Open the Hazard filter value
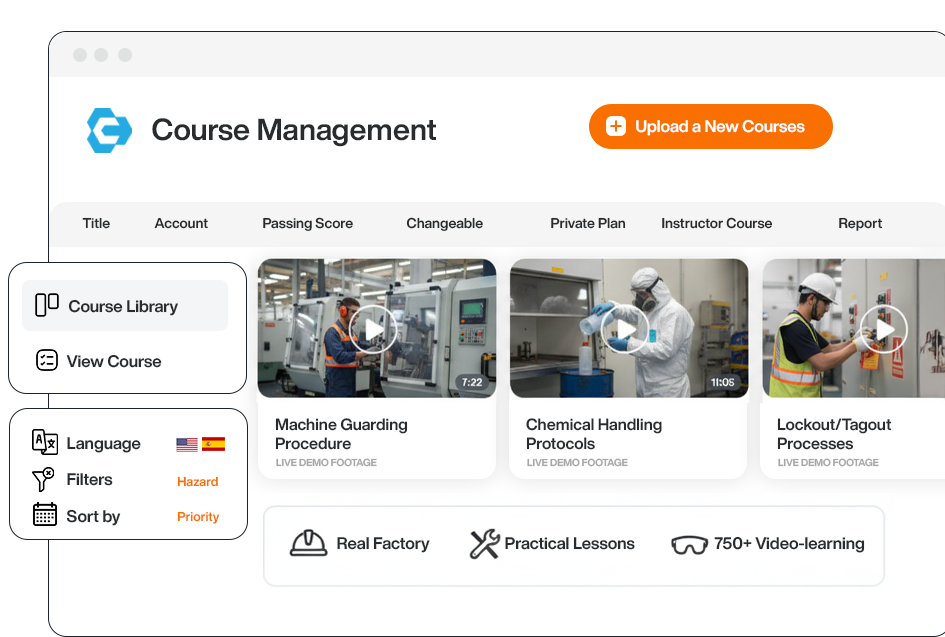Screen dimensions: 945x637 (x=198, y=481)
